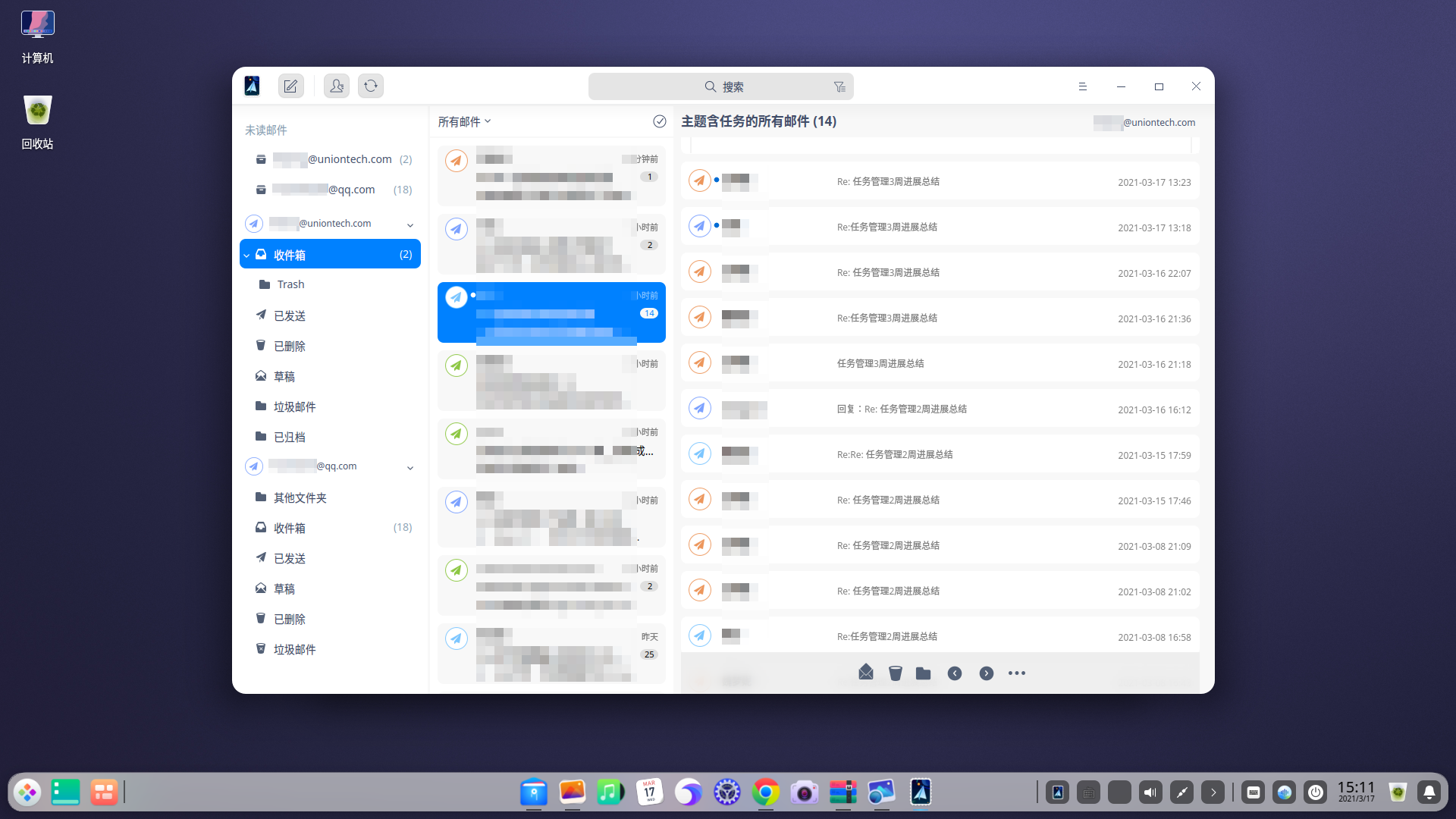Screen dimensions: 1456x819
Task: Collapse the uniontech.com account folder tree
Action: click(410, 224)
